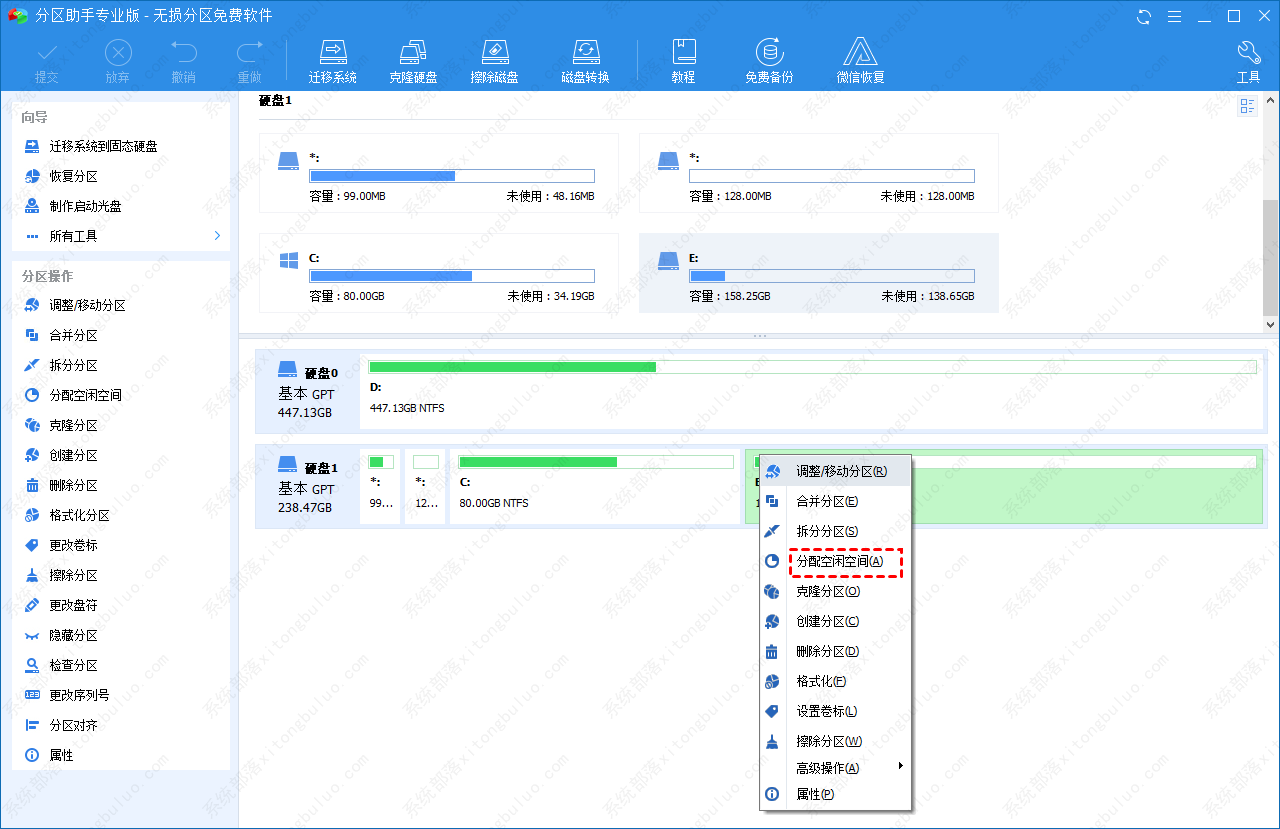Image resolution: width=1280 pixels, height=829 pixels.
Task: Open the title bar hamburger menu
Action: [x=1174, y=16]
